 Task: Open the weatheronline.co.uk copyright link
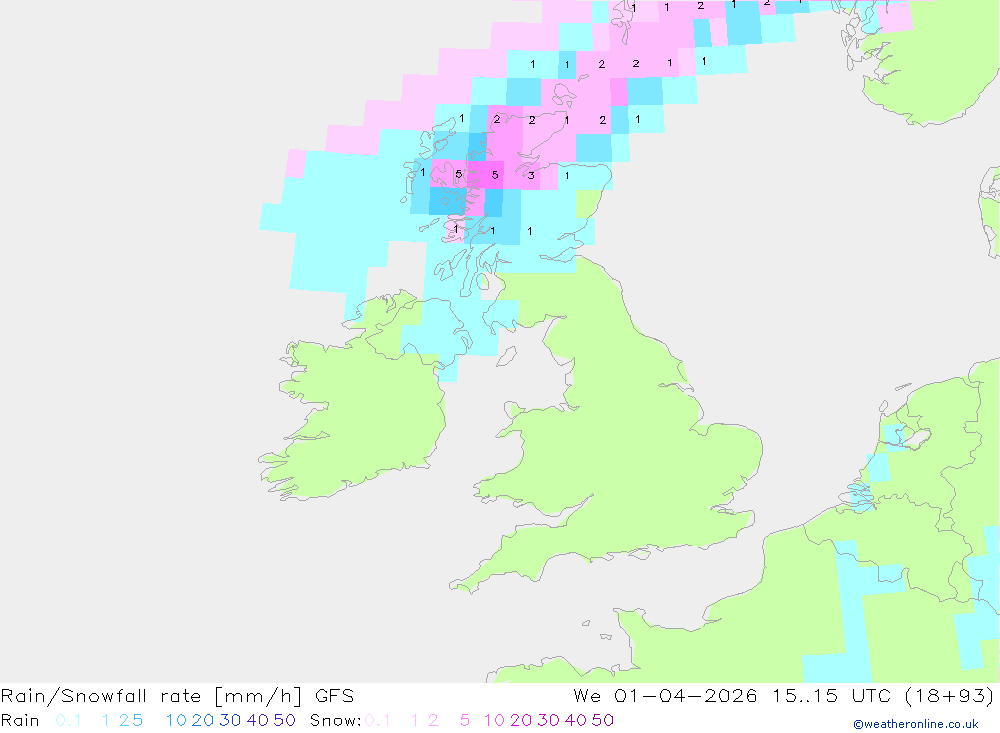[916, 724]
